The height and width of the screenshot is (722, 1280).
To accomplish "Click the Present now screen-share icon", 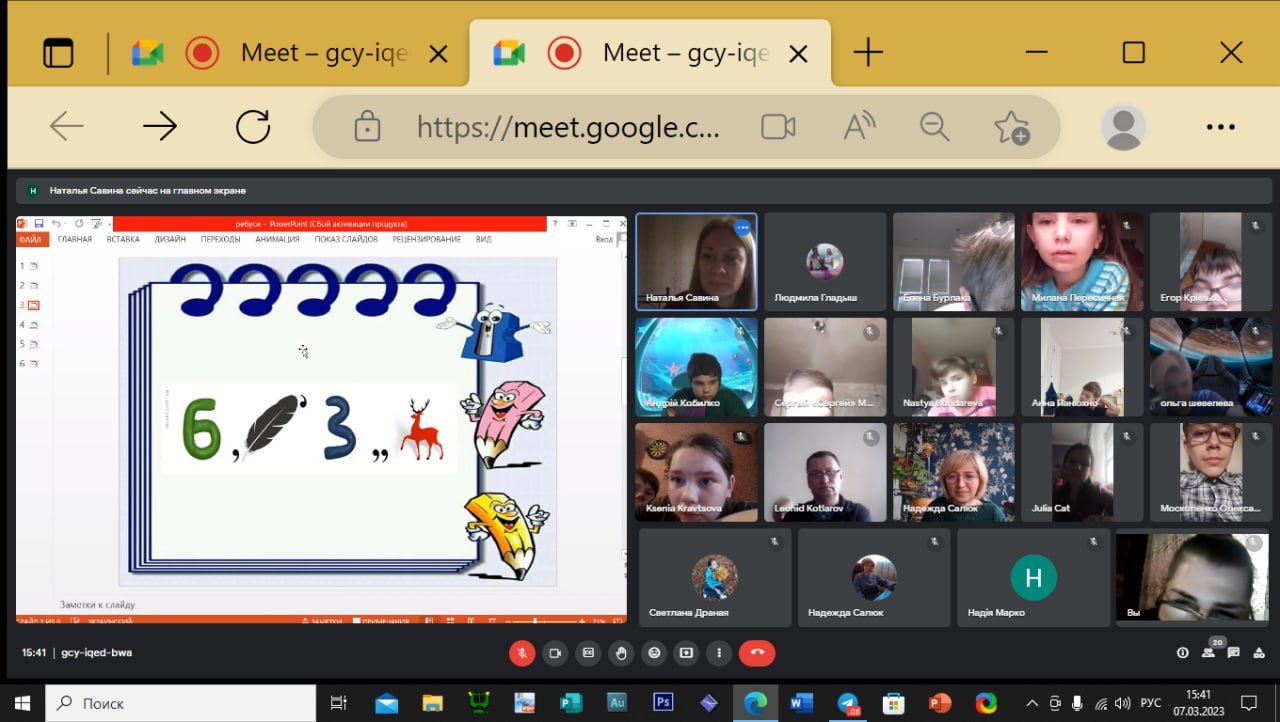I will click(x=686, y=653).
